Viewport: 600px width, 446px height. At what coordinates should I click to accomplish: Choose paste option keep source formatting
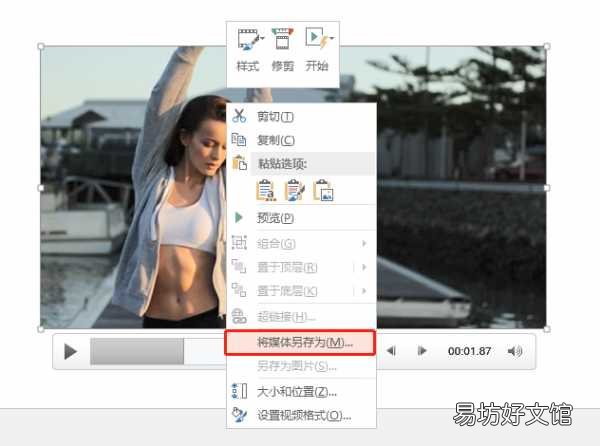click(295, 190)
